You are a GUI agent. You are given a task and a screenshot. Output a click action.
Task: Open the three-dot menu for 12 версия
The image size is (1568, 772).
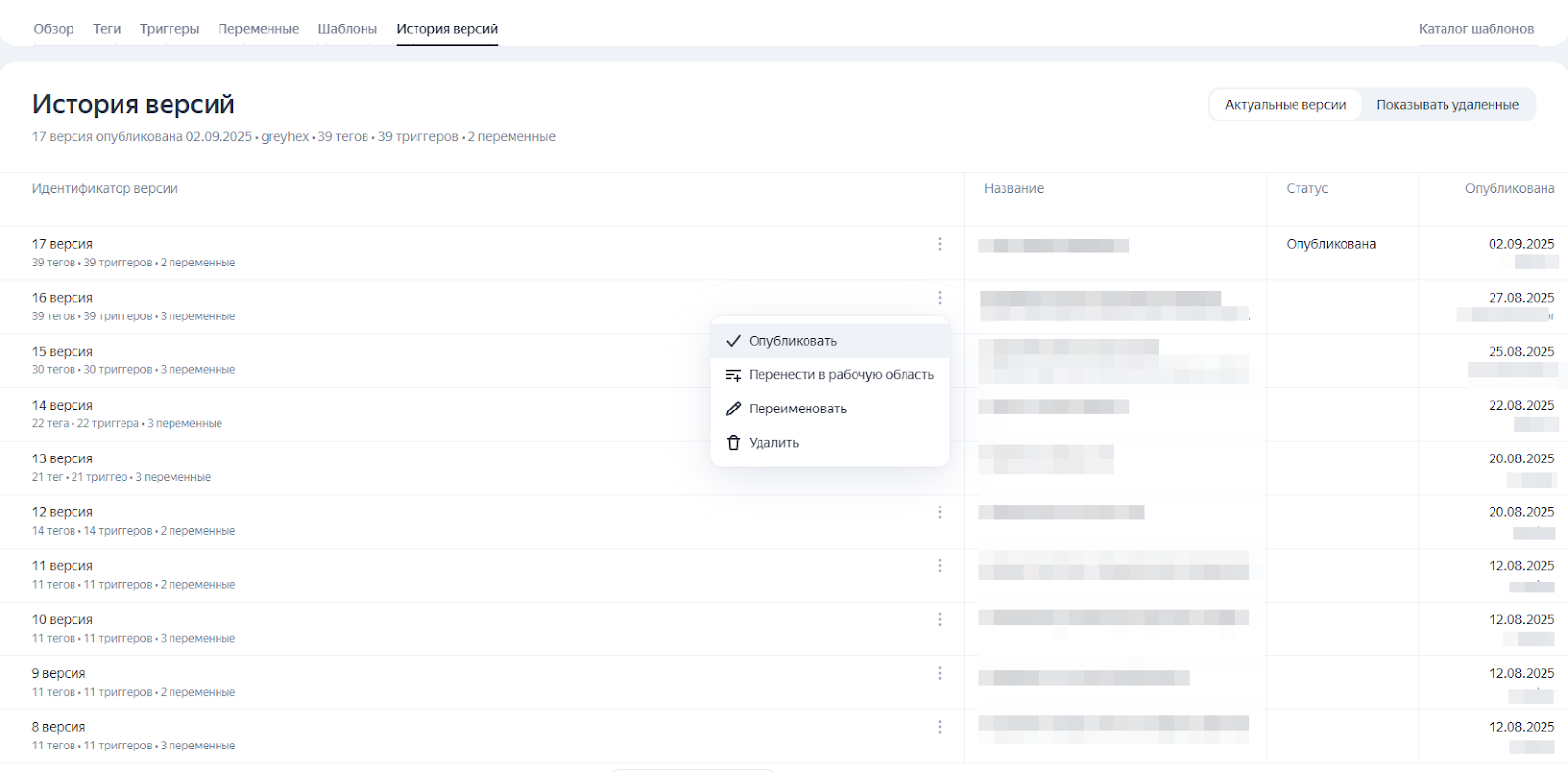(939, 512)
